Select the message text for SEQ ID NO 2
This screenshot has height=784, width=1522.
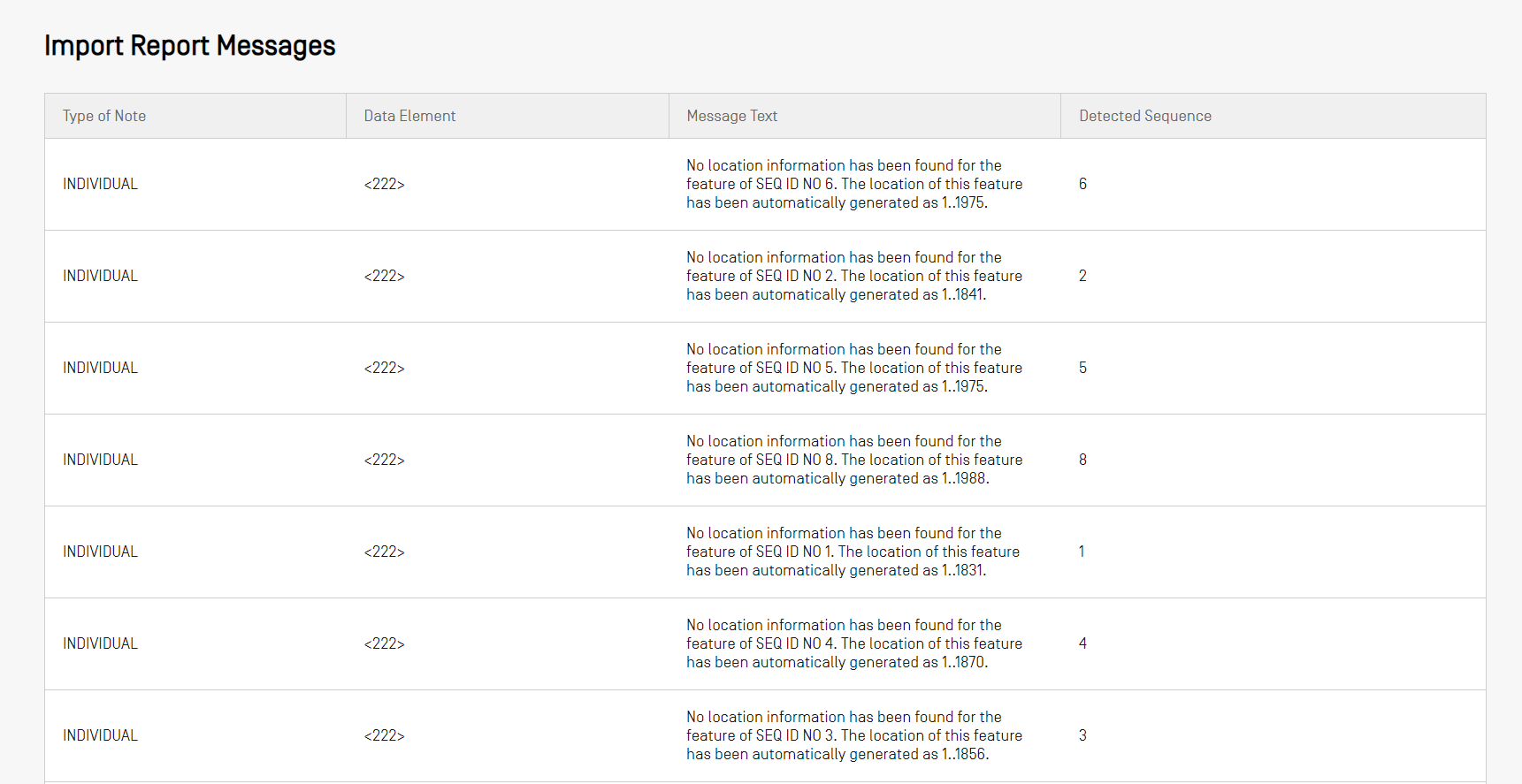pyautogui.click(x=853, y=276)
